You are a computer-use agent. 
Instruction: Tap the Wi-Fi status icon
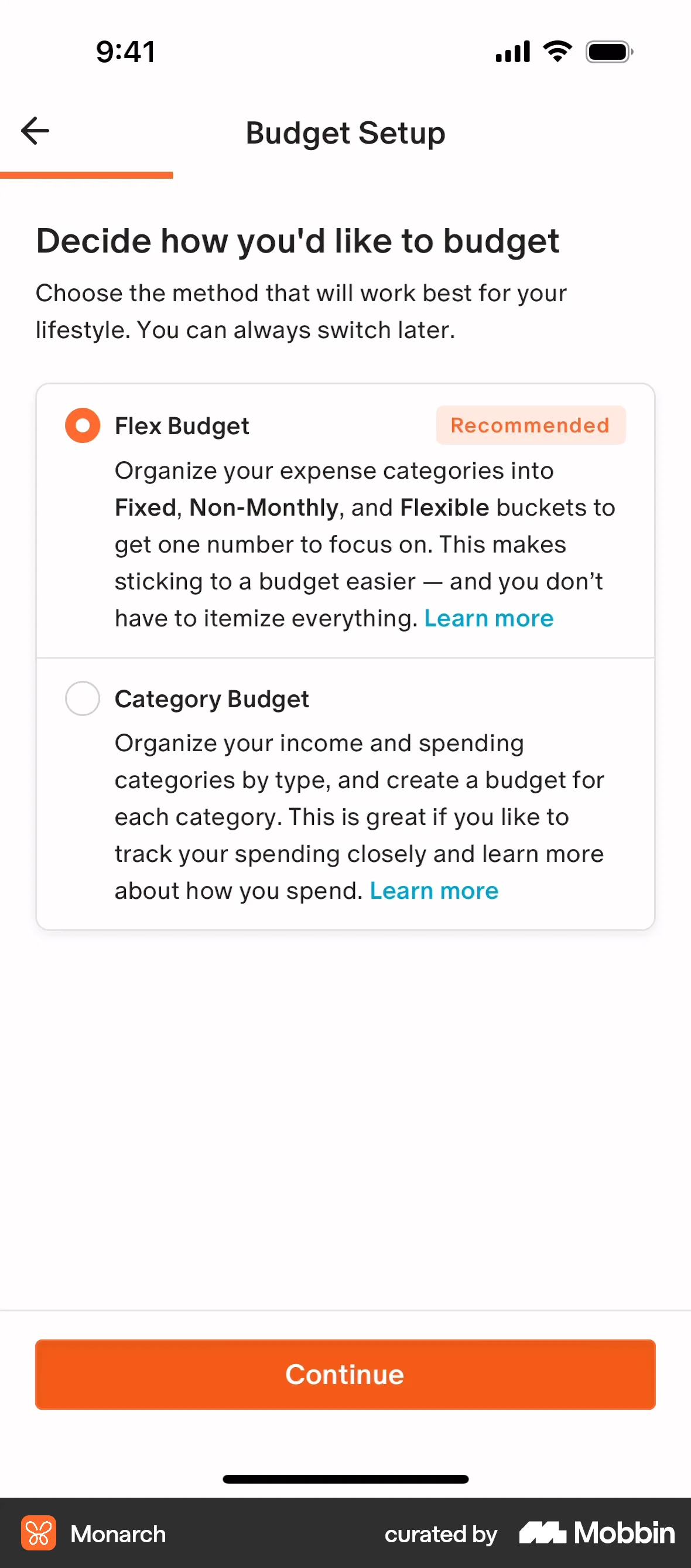557,51
